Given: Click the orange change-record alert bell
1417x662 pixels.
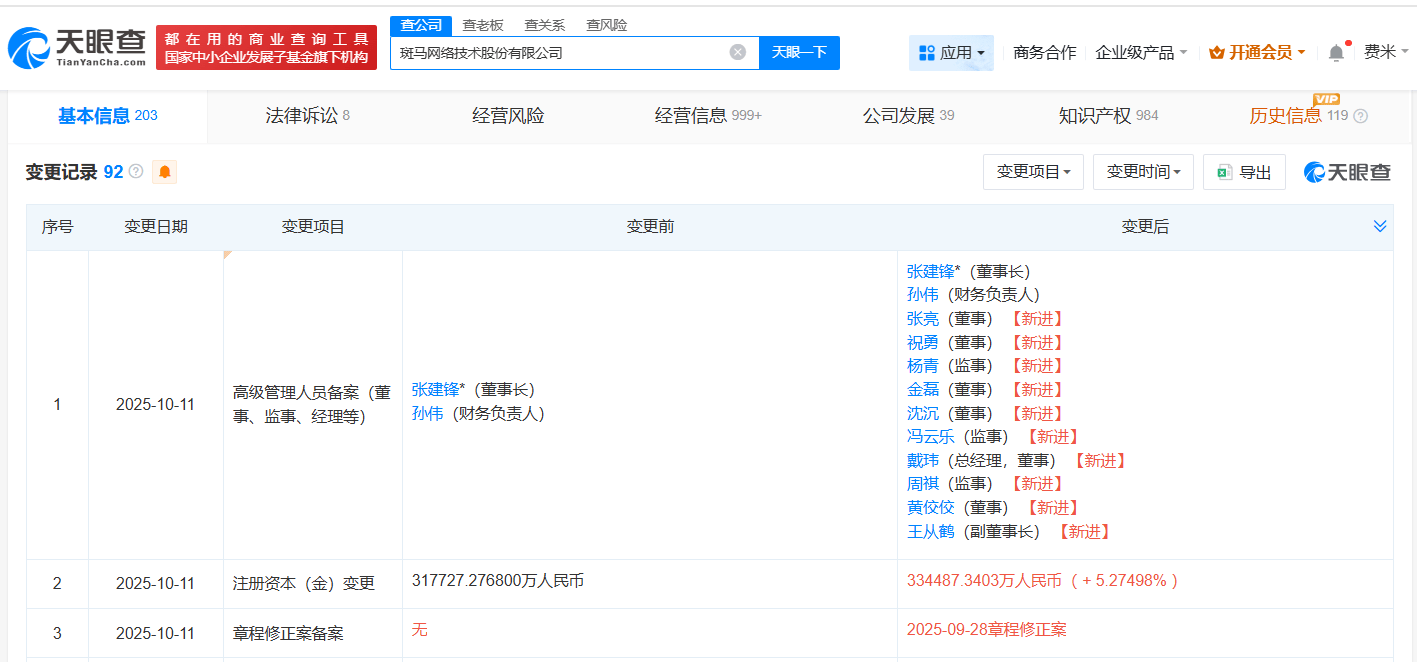Looking at the screenshot, I should pyautogui.click(x=165, y=172).
